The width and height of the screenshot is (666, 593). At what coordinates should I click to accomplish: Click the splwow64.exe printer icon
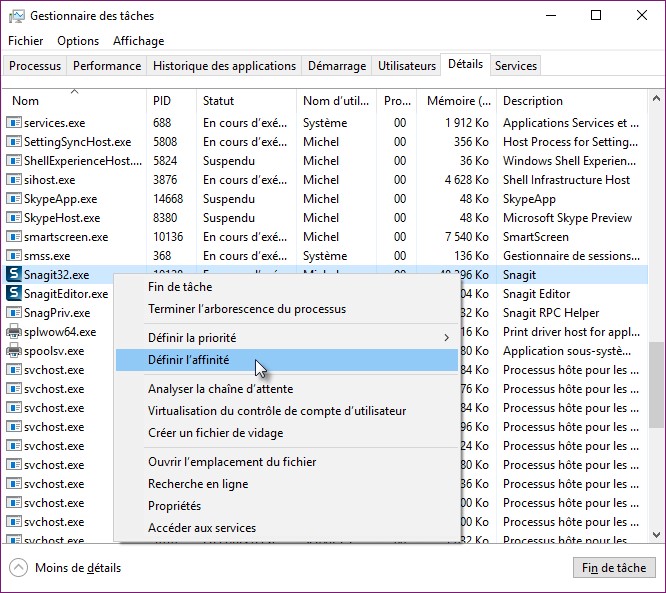pyautogui.click(x=14, y=332)
